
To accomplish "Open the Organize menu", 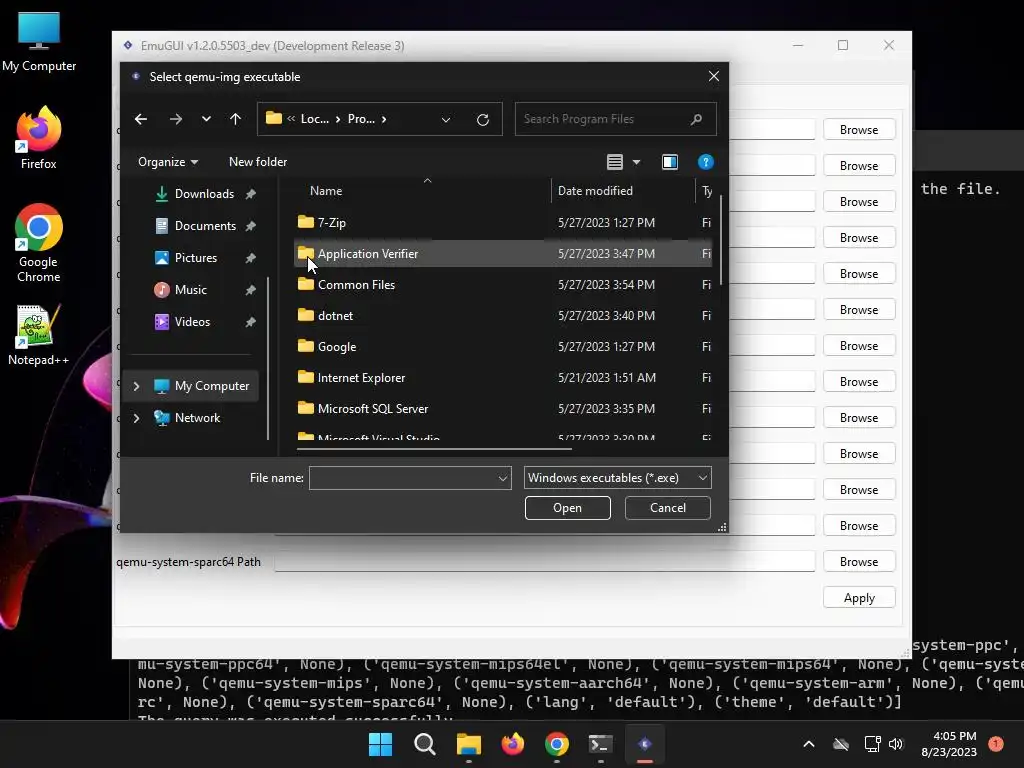I will pyautogui.click(x=168, y=162).
